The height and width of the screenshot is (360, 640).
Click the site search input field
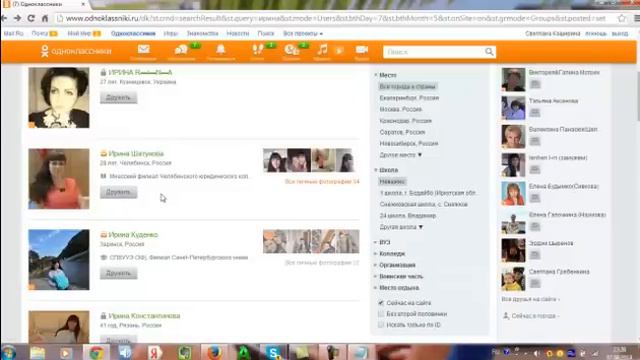[434, 52]
